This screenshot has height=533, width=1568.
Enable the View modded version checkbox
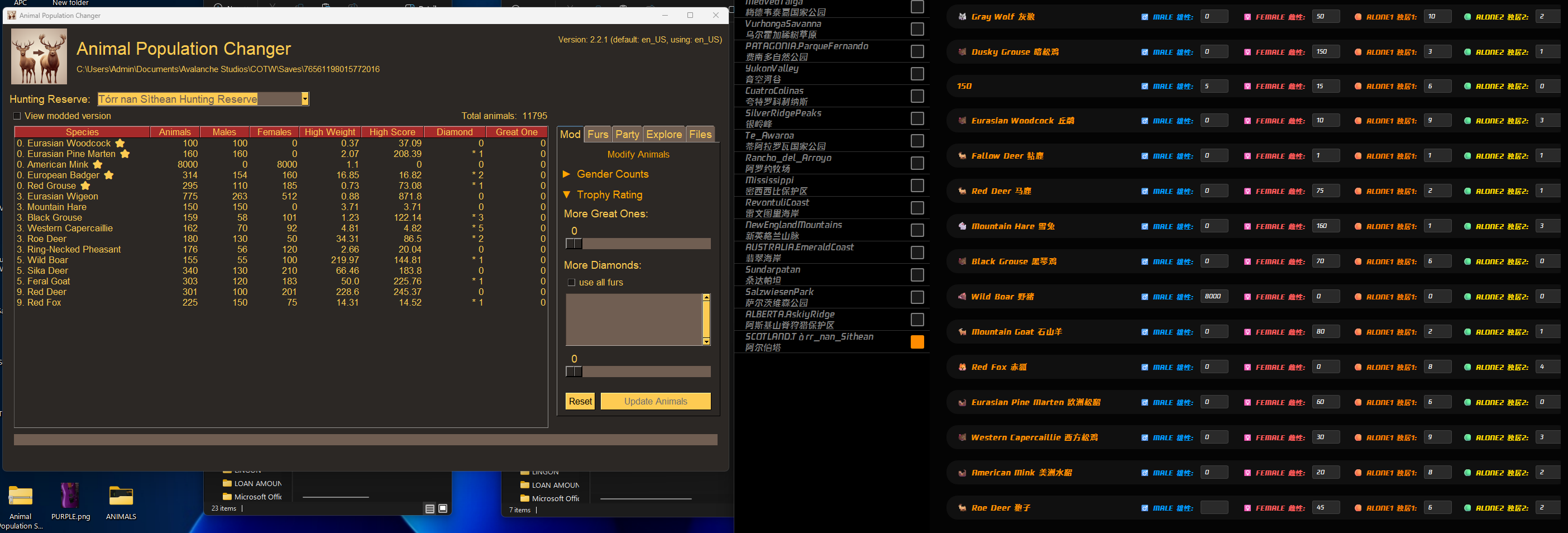click(x=17, y=116)
